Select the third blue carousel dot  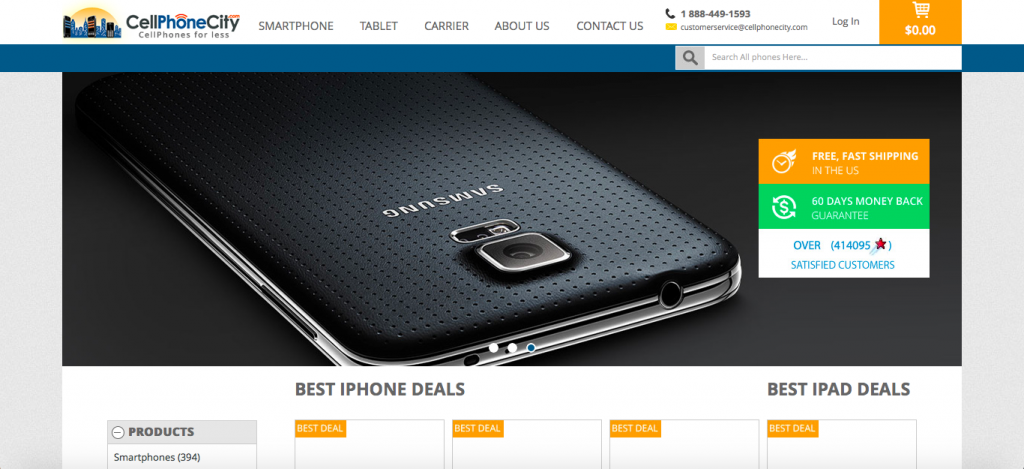(531, 348)
